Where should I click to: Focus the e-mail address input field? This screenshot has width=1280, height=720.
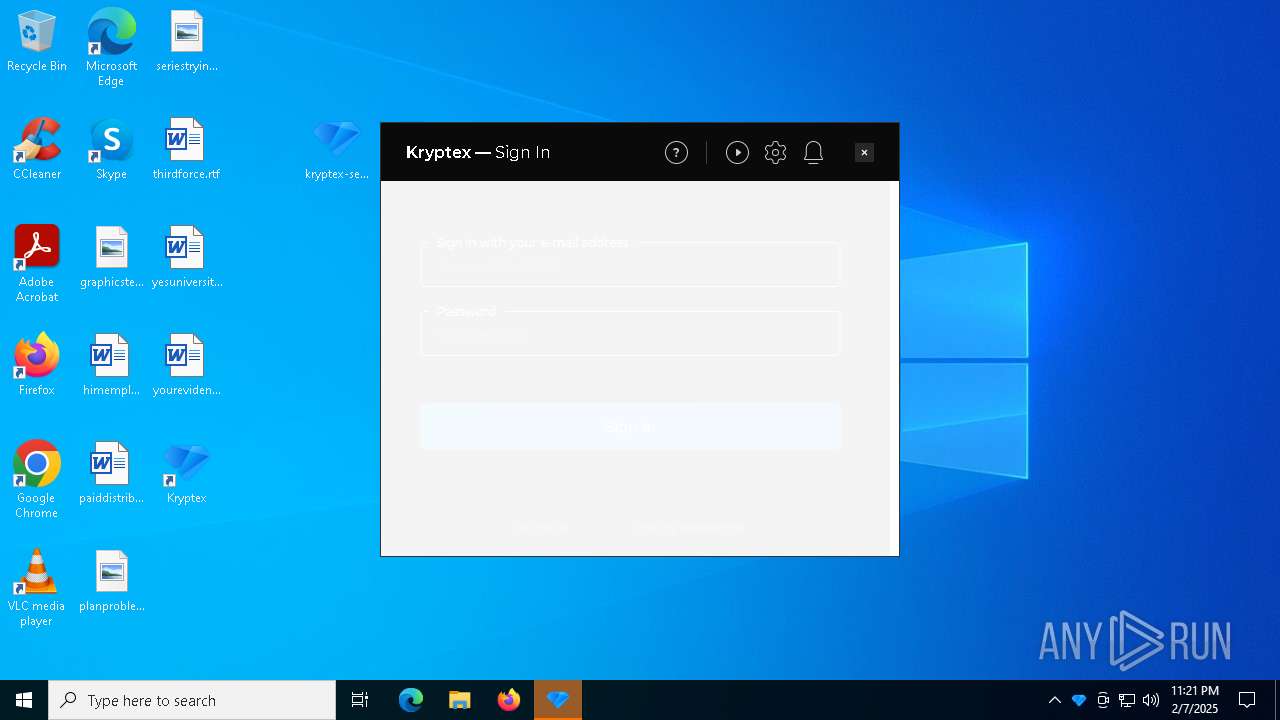[x=630, y=264]
